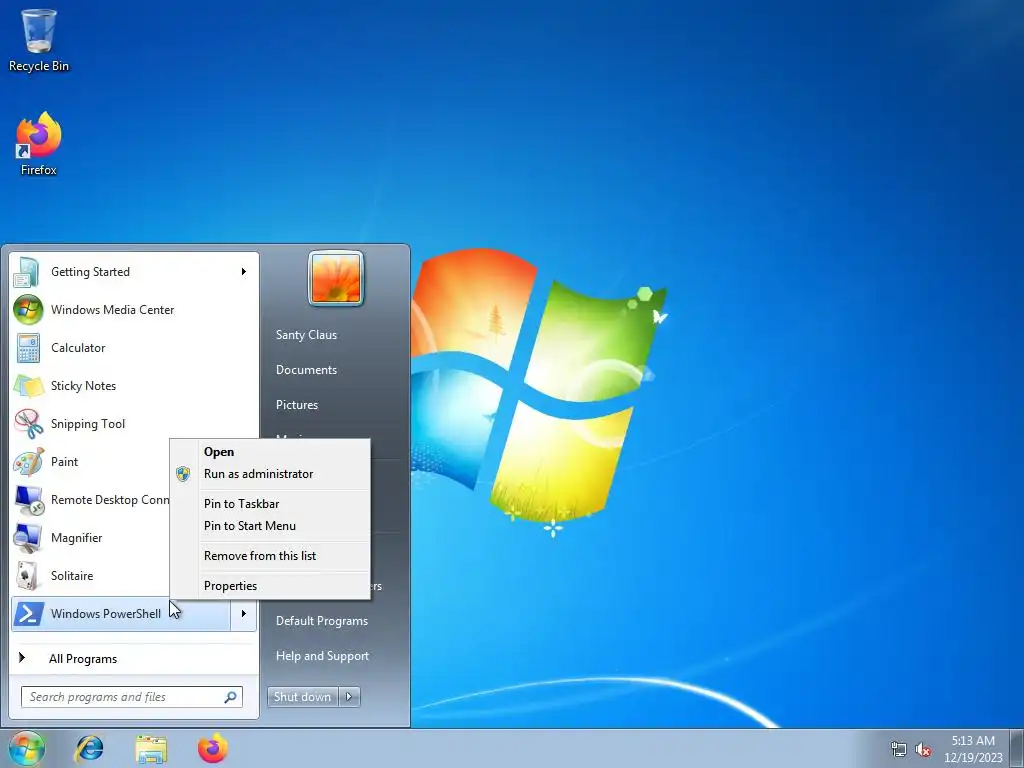Launch Windows Media Center from its icon
1024x768 pixels.
click(28, 310)
